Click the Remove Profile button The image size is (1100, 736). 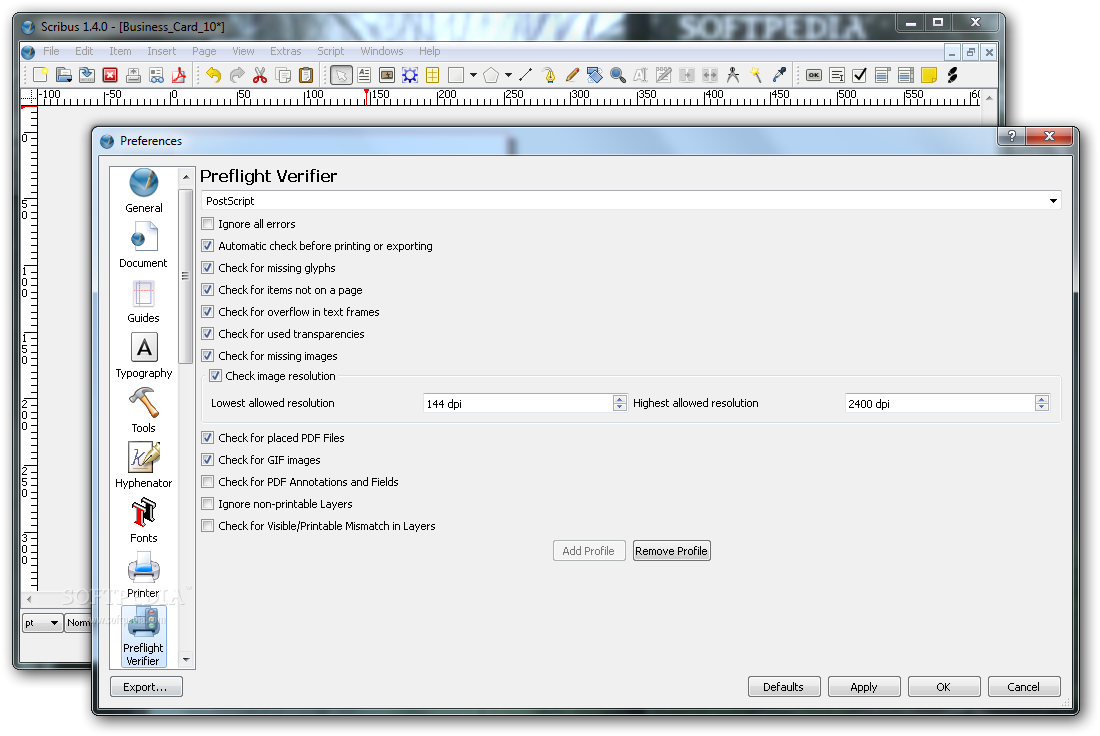671,551
